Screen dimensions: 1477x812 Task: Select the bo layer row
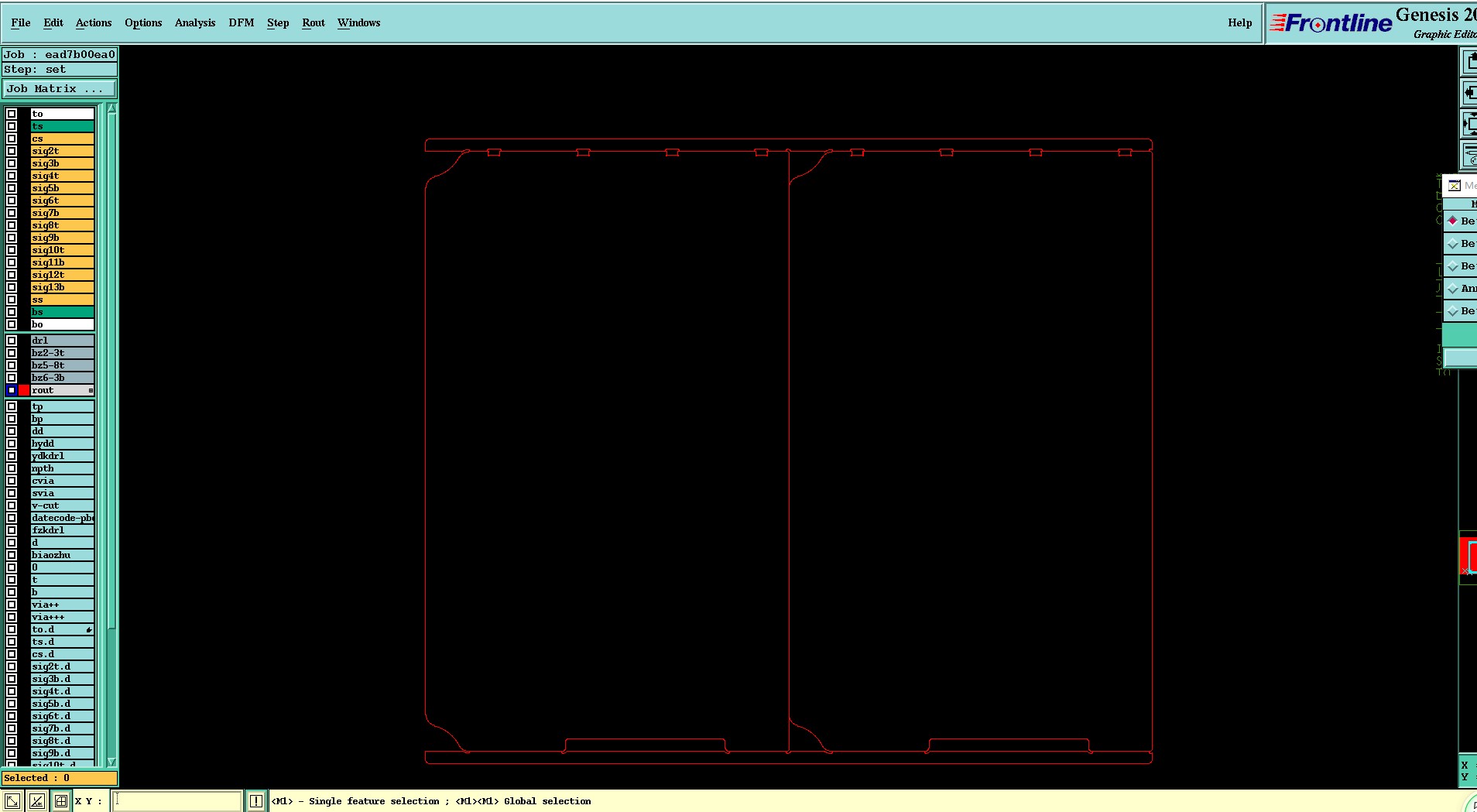[x=62, y=324]
